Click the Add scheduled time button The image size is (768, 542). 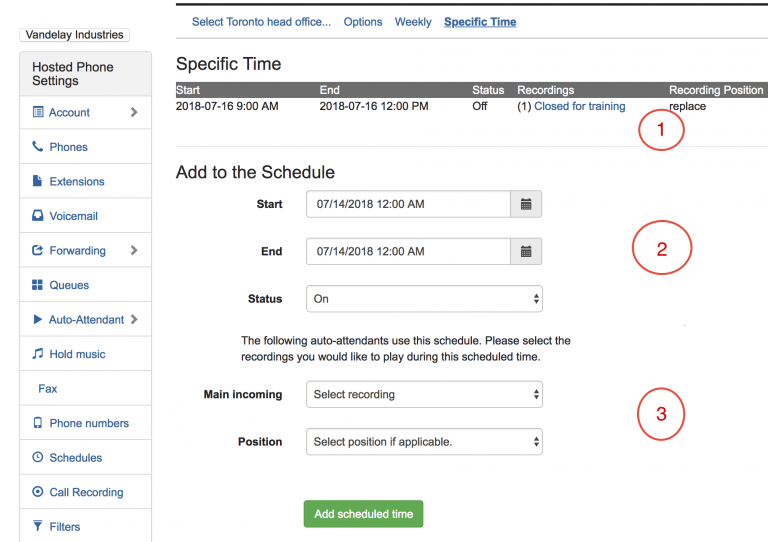[x=363, y=514]
